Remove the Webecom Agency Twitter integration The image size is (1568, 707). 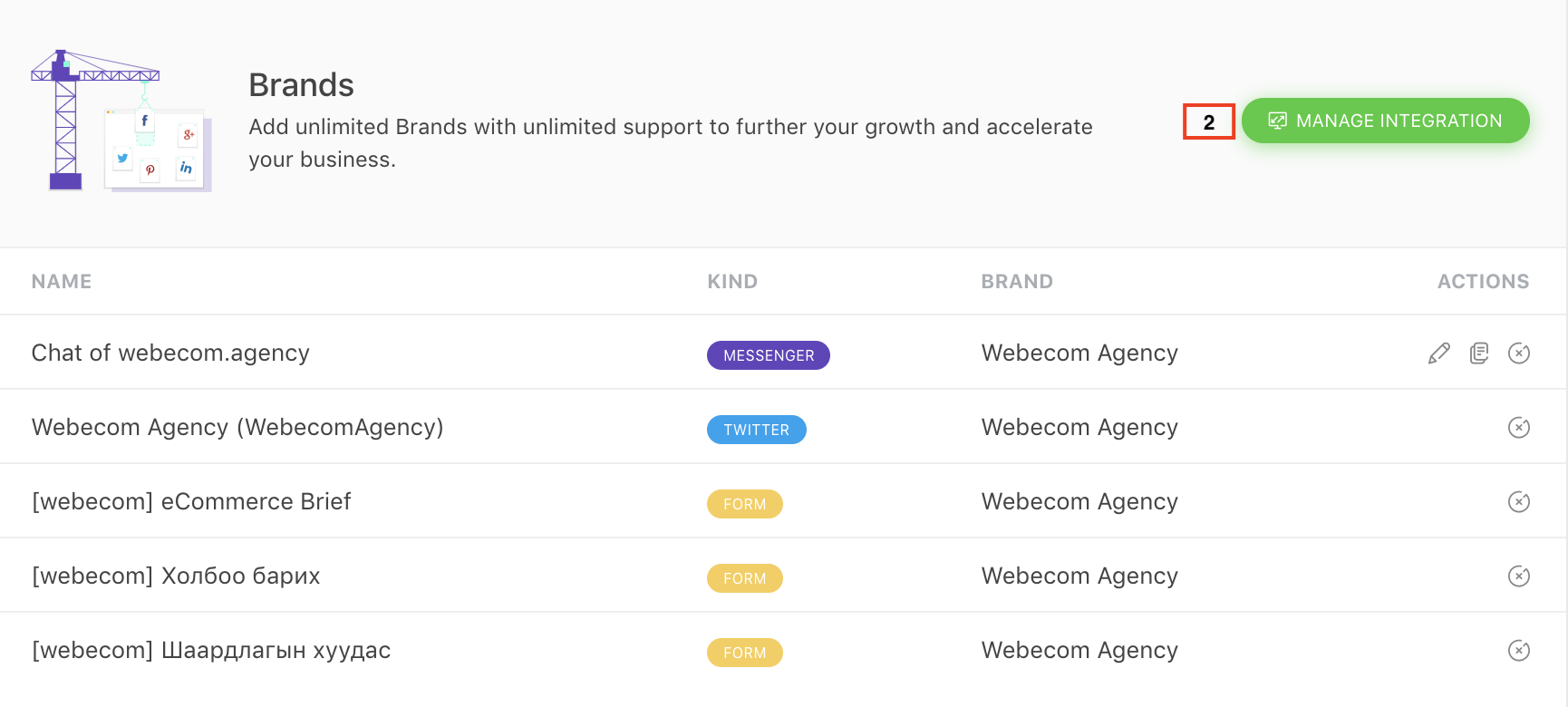1519,428
